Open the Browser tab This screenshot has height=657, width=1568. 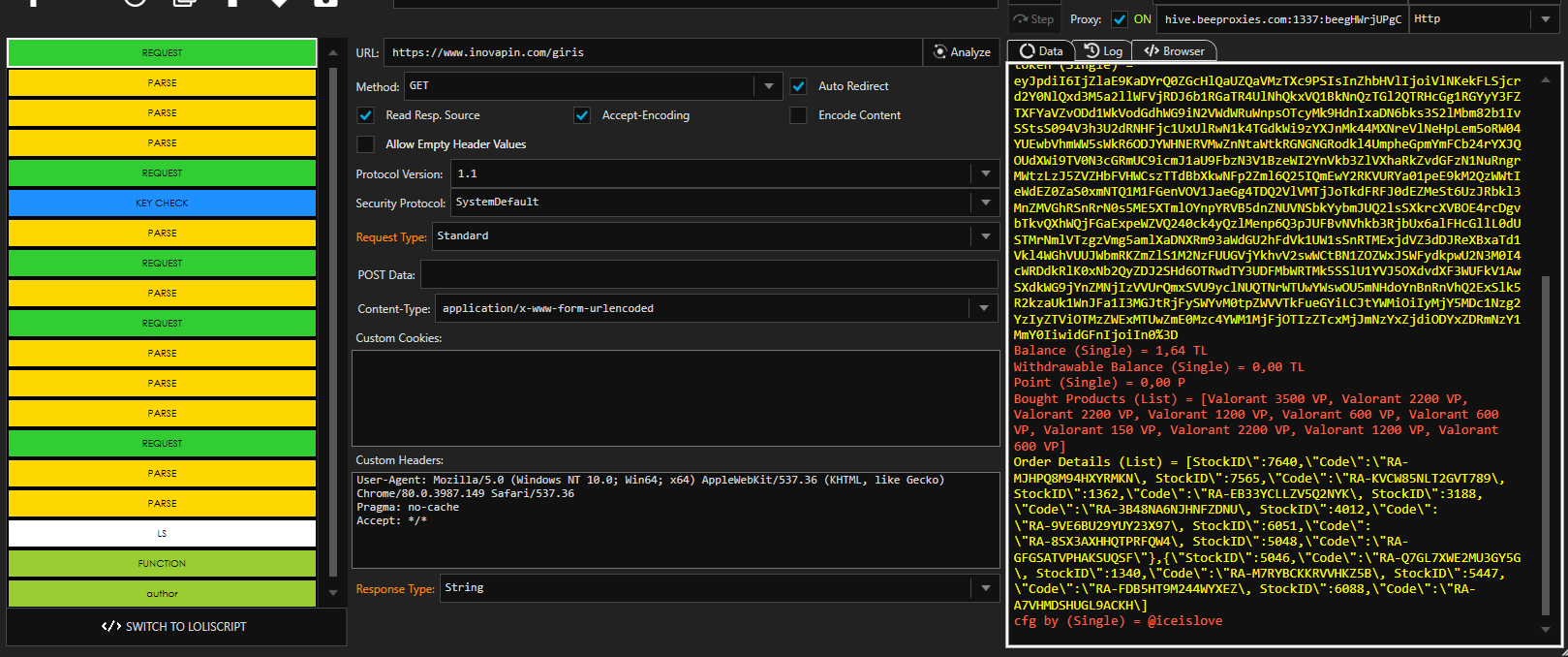tap(1174, 51)
